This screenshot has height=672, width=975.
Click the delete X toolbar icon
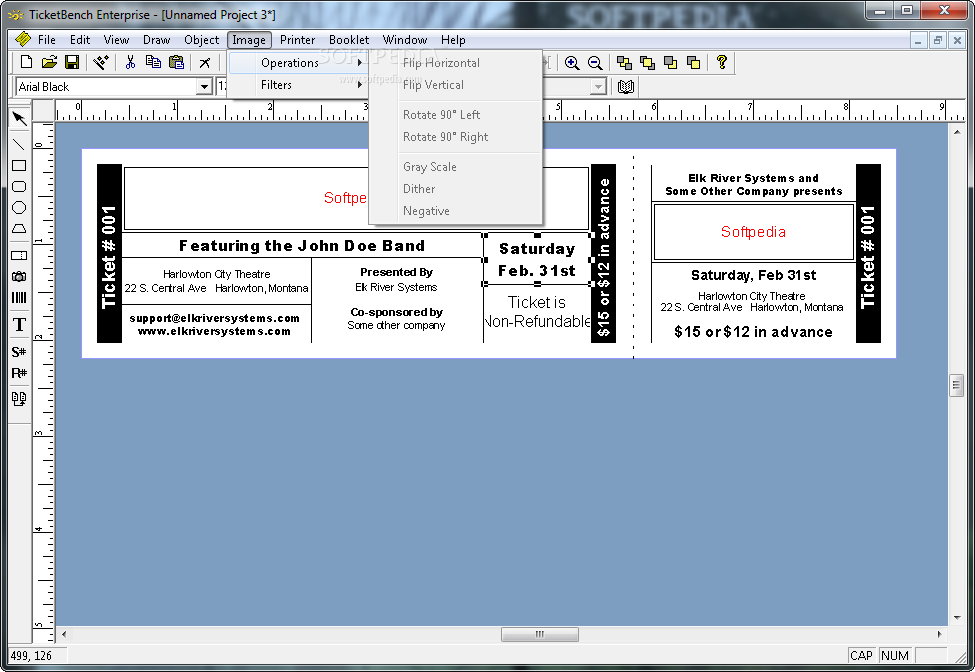click(205, 62)
